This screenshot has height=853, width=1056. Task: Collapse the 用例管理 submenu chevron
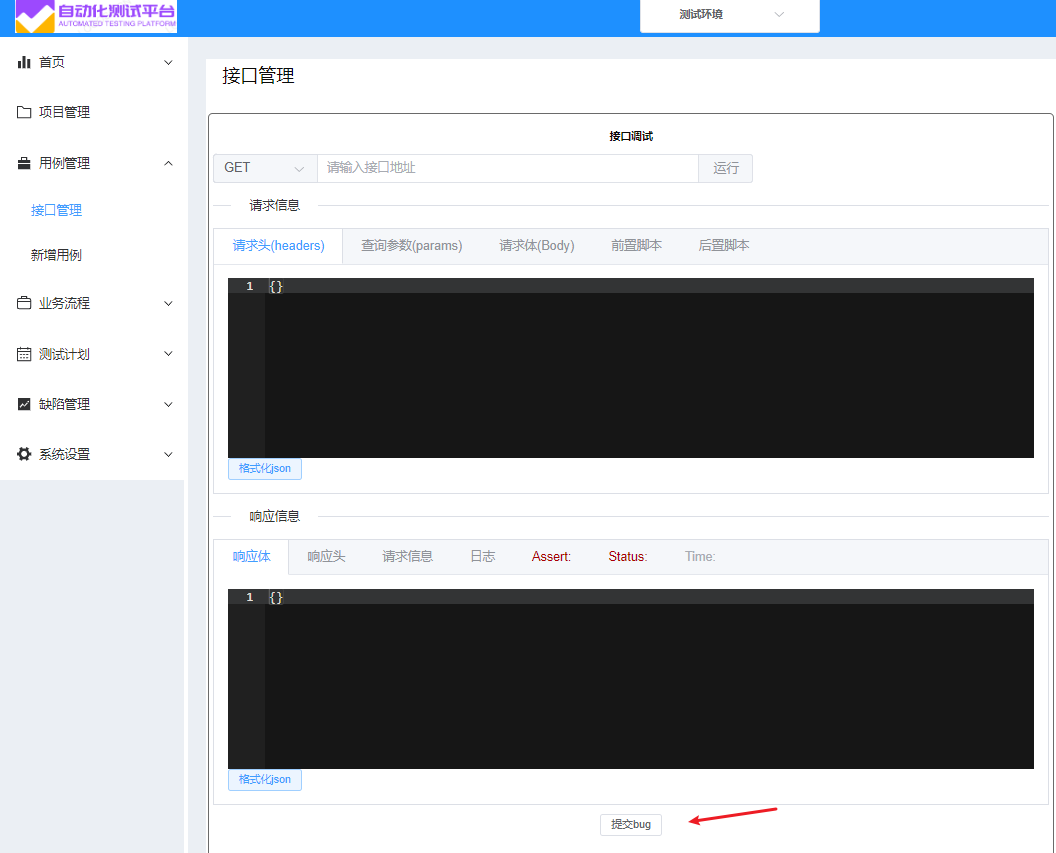coord(168,163)
